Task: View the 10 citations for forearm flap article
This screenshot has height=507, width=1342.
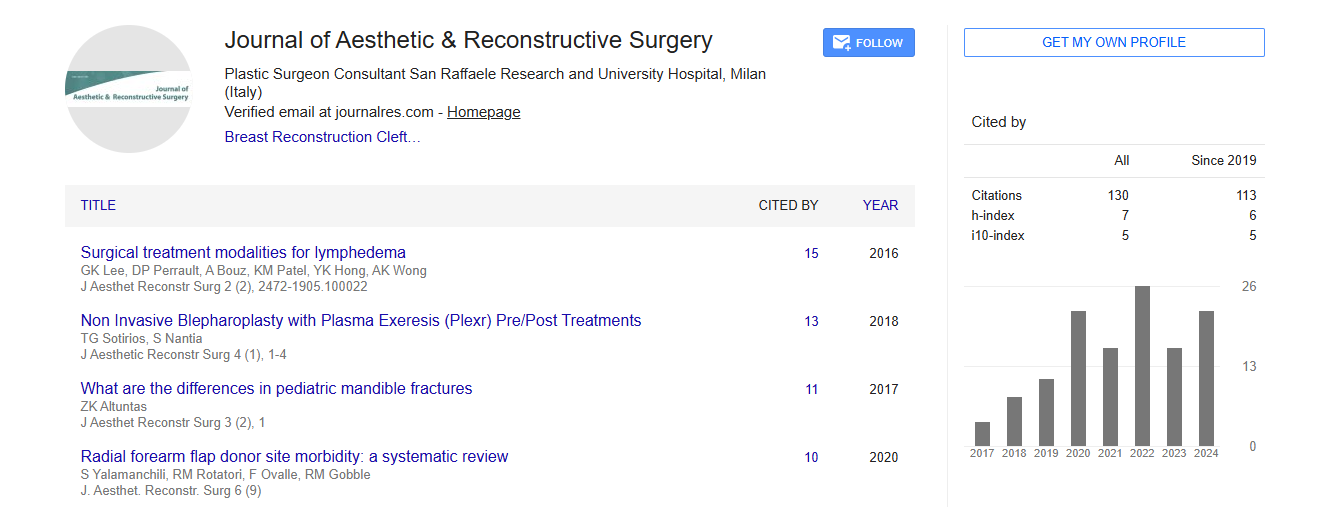Action: pos(811,458)
